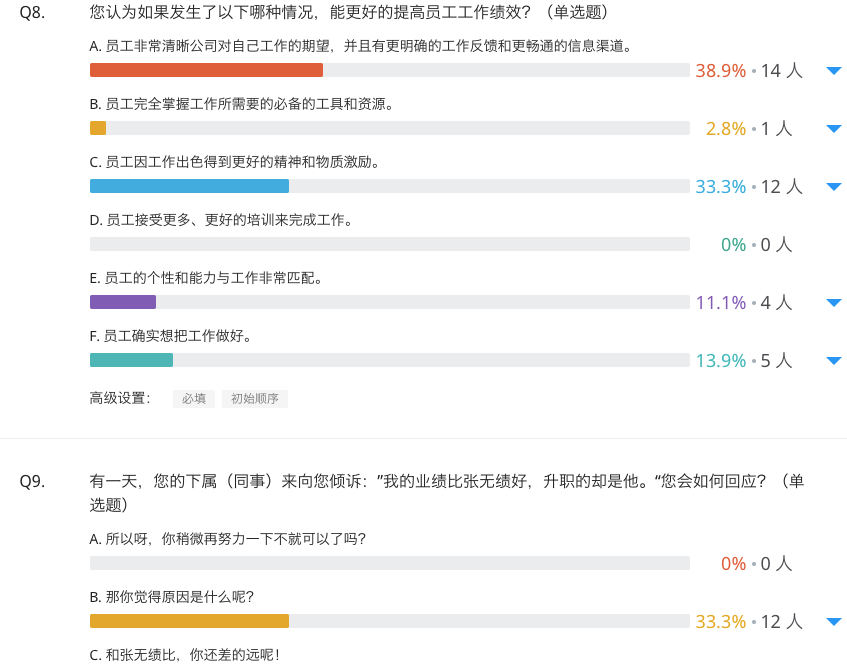Click Q8 option D text about 培训
The height and width of the screenshot is (668, 847).
tap(221, 220)
